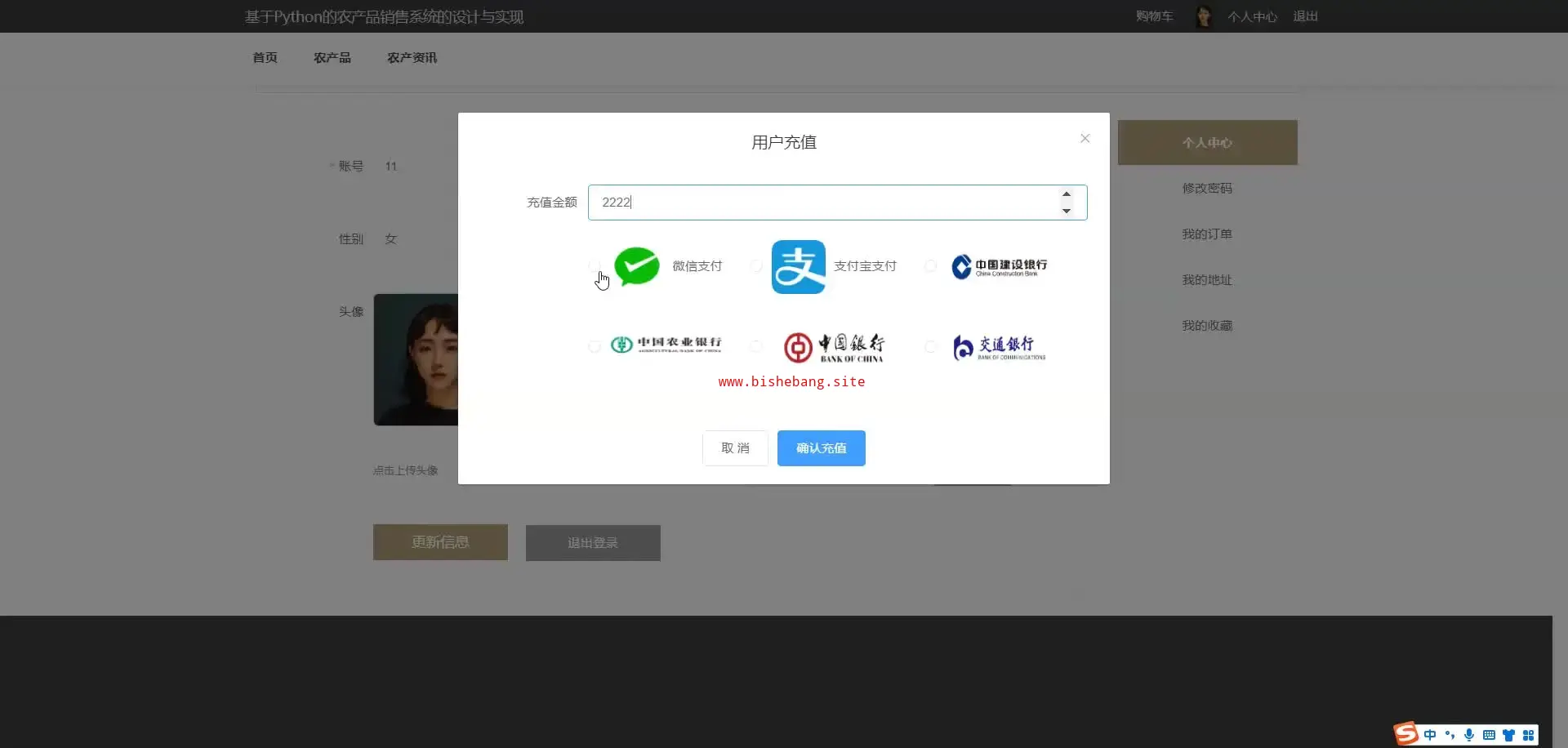Click the Alipay blue logo
This screenshot has height=748, width=1568.
point(798,266)
